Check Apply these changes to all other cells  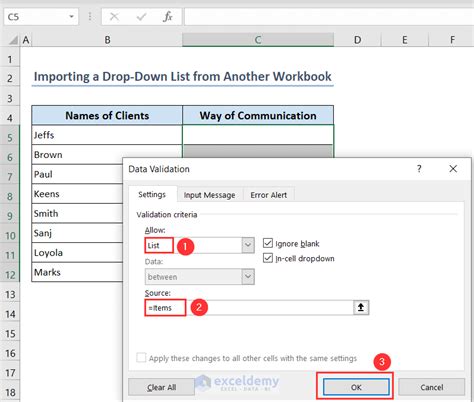141,358
